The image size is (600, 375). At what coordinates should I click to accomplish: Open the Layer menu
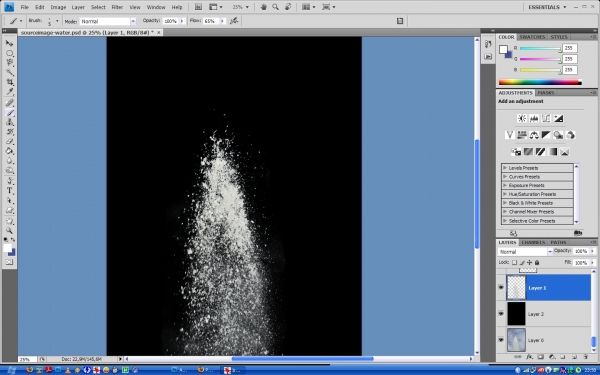(78, 7)
